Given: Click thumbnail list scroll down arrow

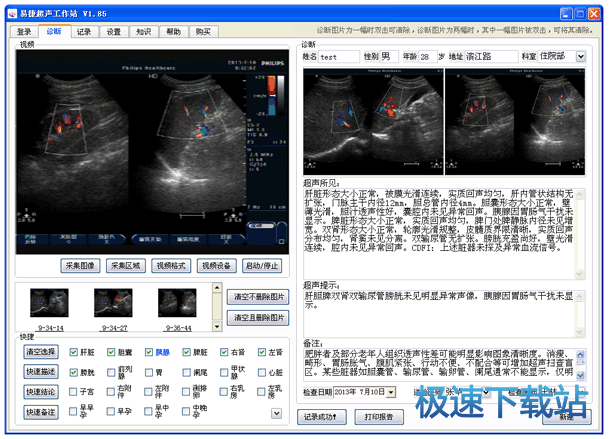Looking at the screenshot, I should 217,326.
